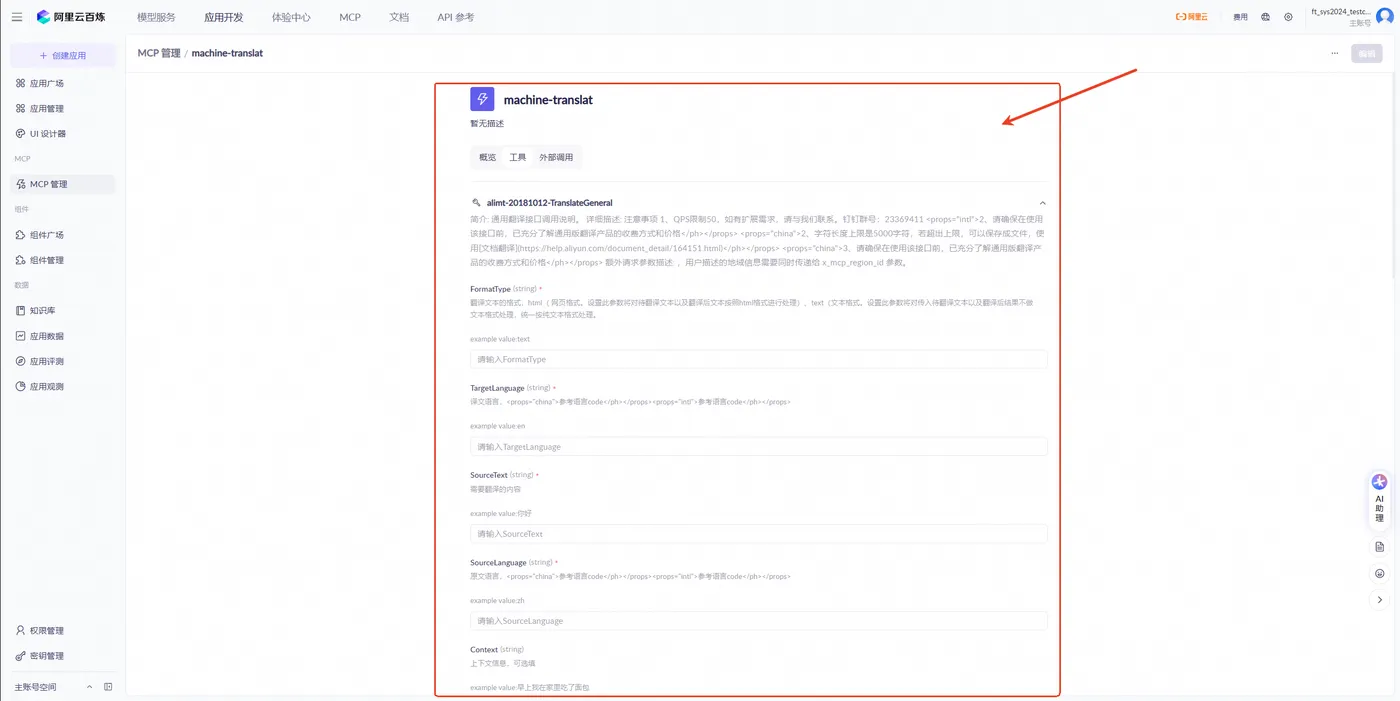Click the user avatar icon
The height and width of the screenshot is (701, 1400).
[1385, 16]
